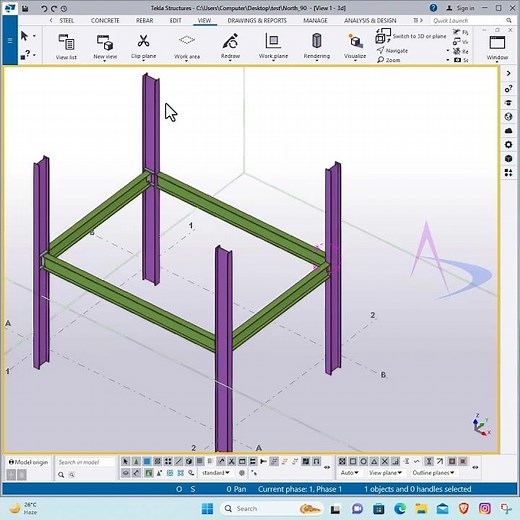Viewport: 520px width, 520px height.
Task: Select the Clip plane scissors tool
Action: click(x=143, y=46)
